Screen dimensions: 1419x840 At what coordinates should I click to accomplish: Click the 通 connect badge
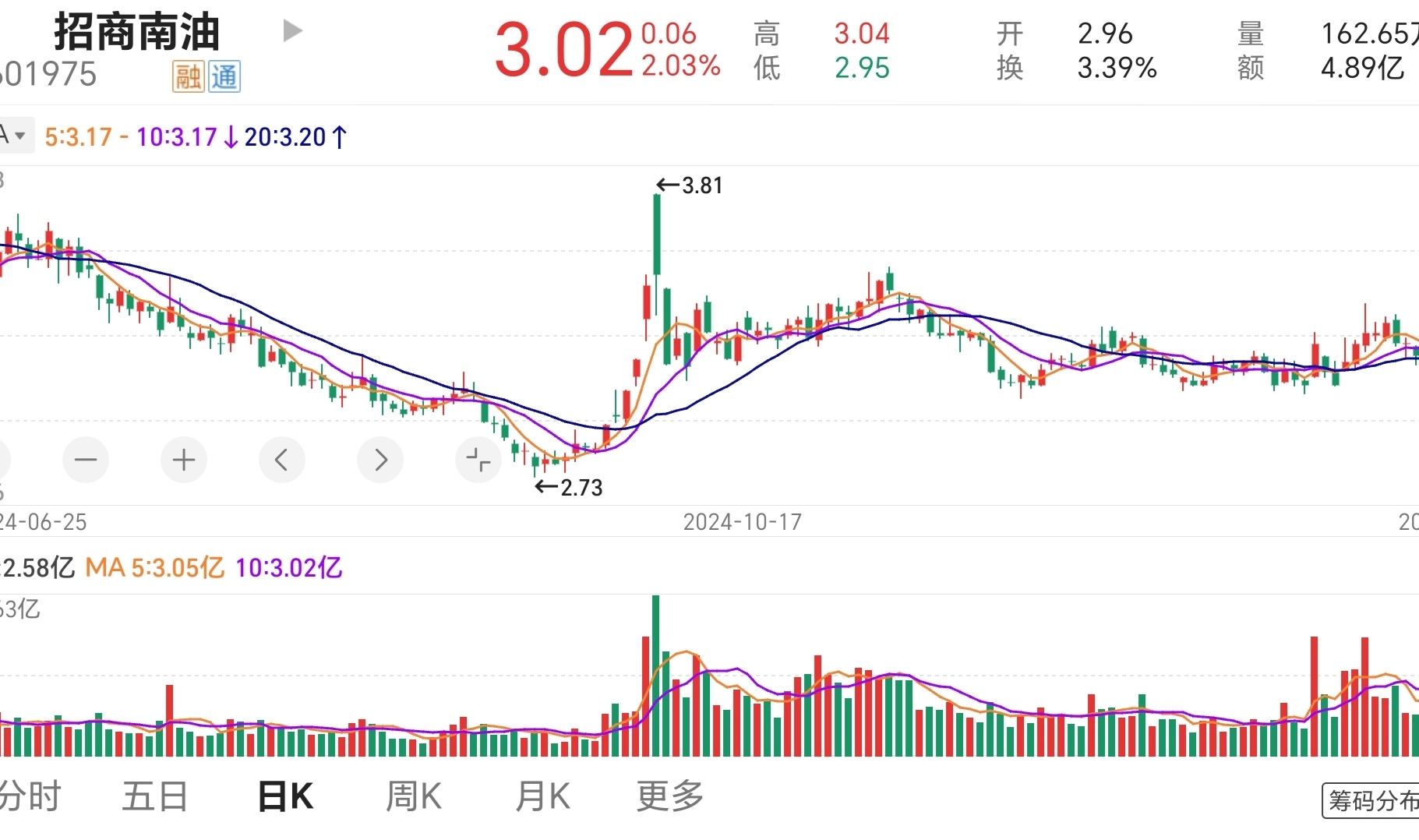224,76
